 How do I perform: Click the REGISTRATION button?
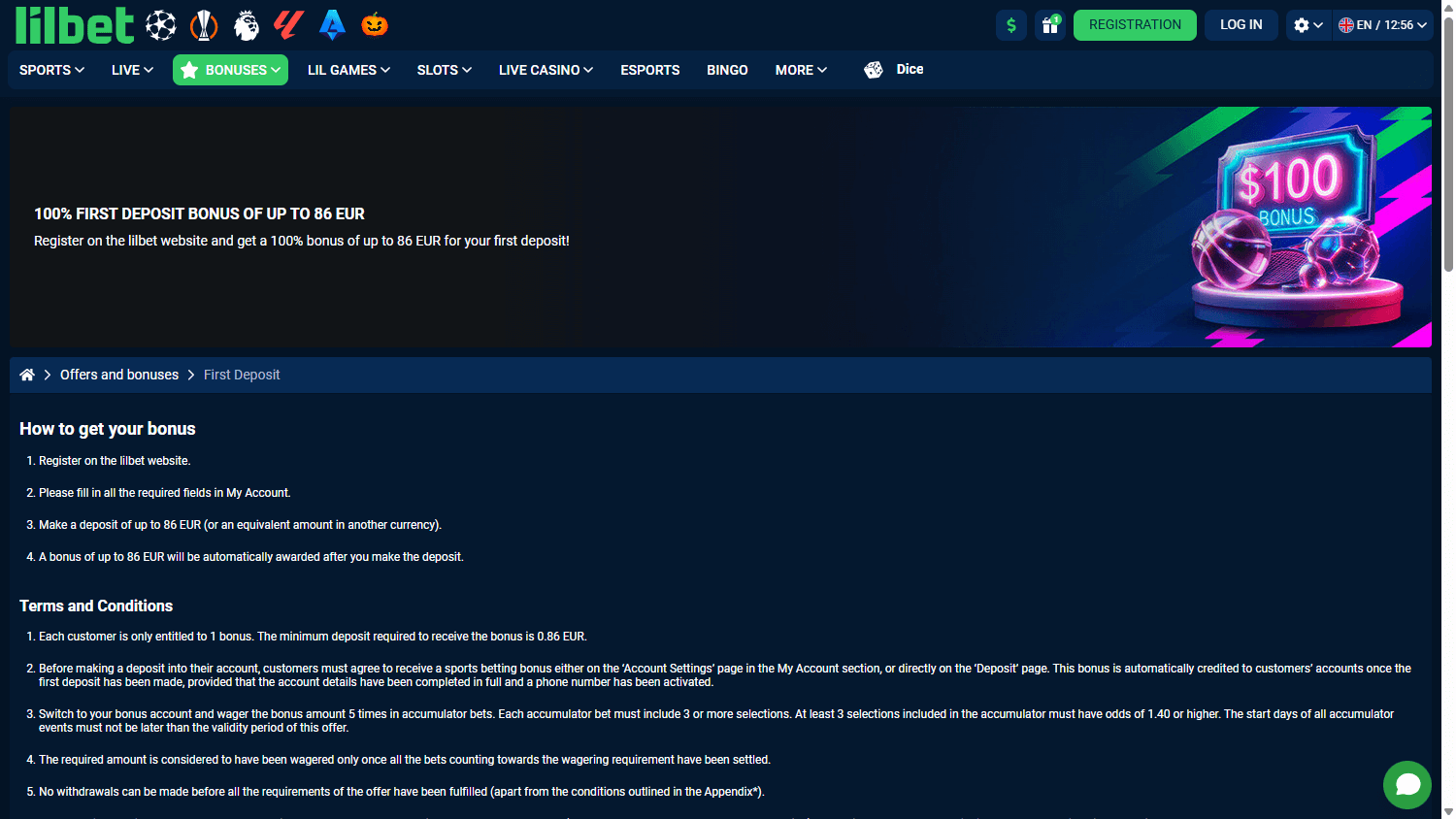(x=1135, y=25)
